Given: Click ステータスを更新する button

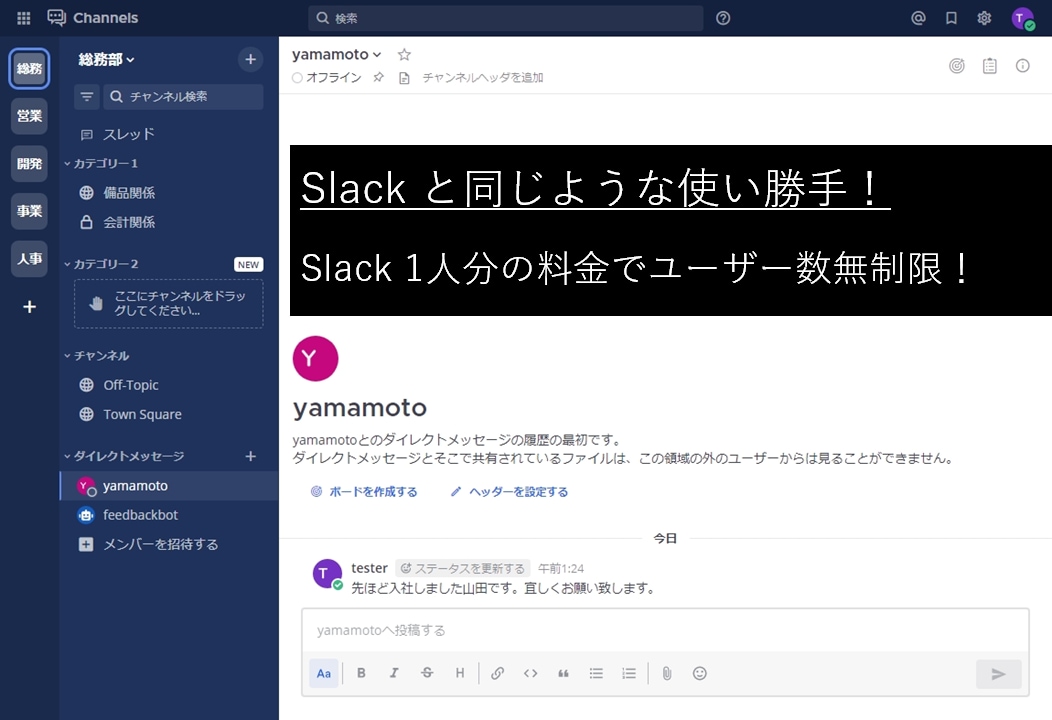Looking at the screenshot, I should 462,568.
